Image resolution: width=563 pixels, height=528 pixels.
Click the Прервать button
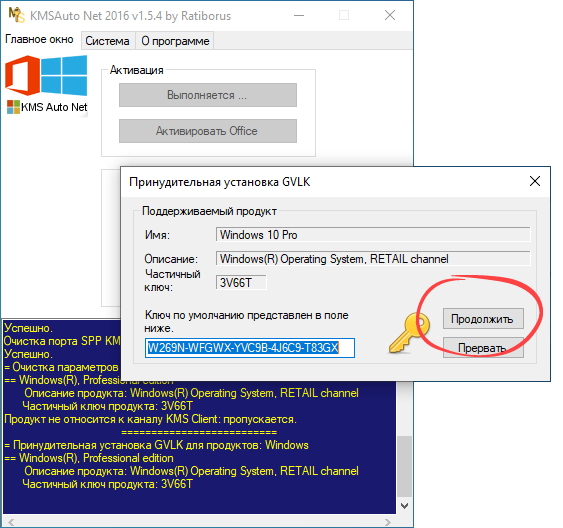point(483,347)
